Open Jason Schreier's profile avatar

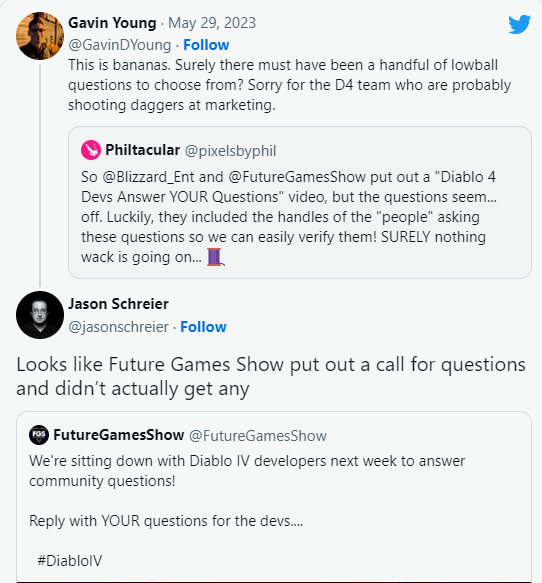tap(40, 315)
